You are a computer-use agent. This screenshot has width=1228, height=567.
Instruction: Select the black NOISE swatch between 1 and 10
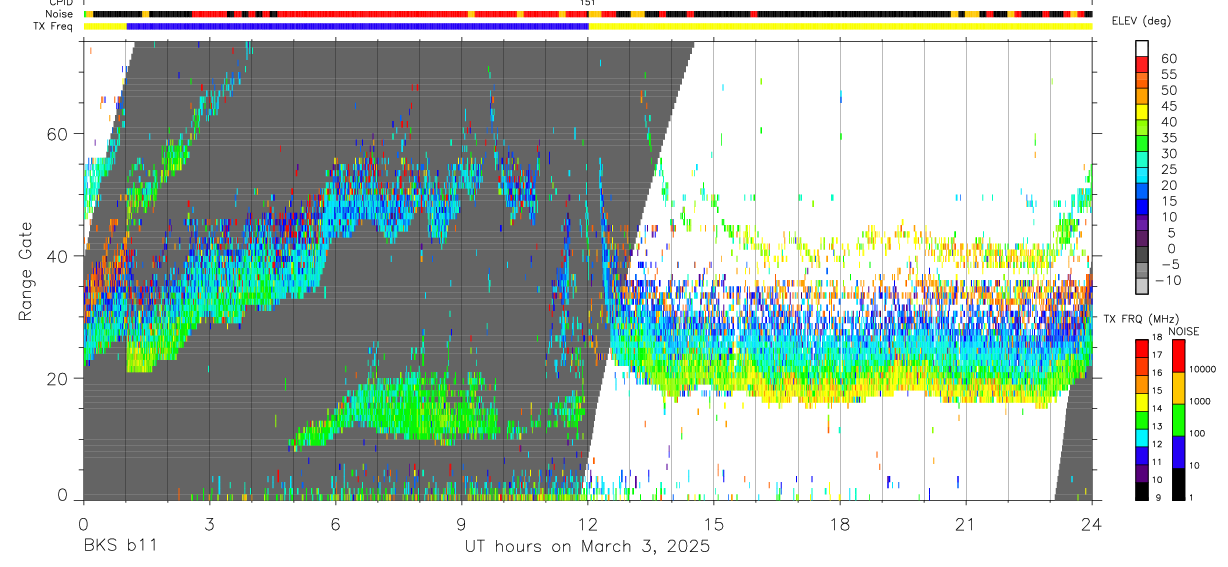(x=1179, y=483)
